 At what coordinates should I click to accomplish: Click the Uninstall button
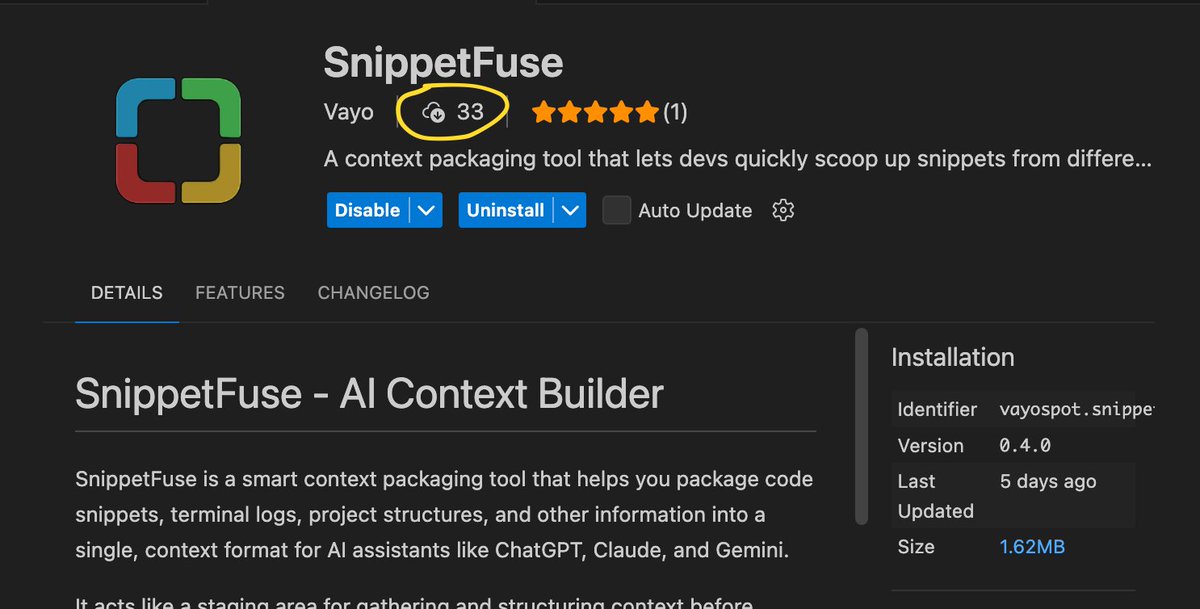coord(505,210)
